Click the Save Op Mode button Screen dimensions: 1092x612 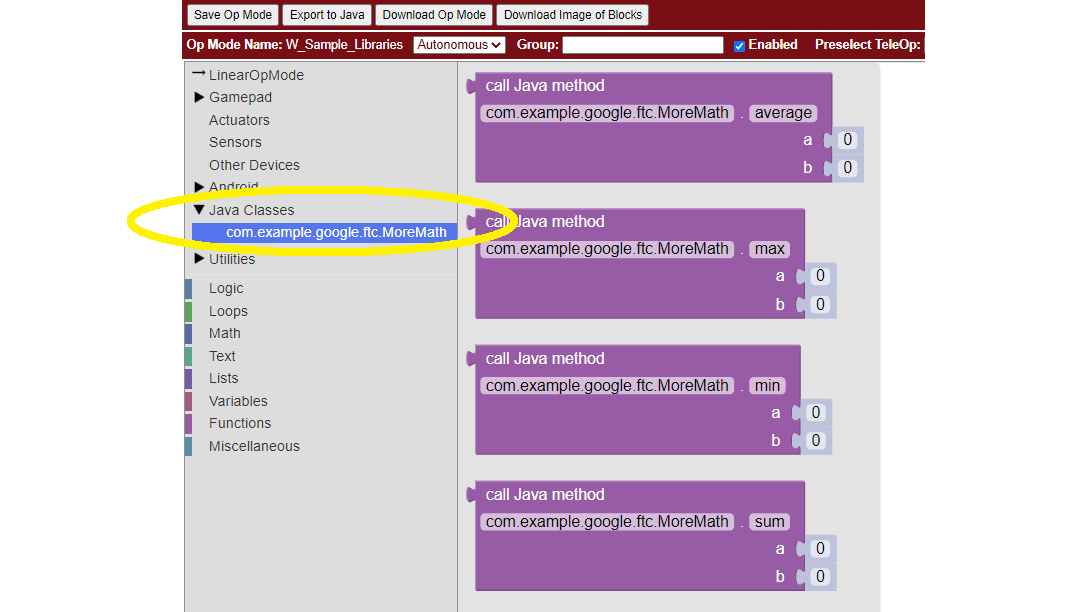click(x=232, y=15)
